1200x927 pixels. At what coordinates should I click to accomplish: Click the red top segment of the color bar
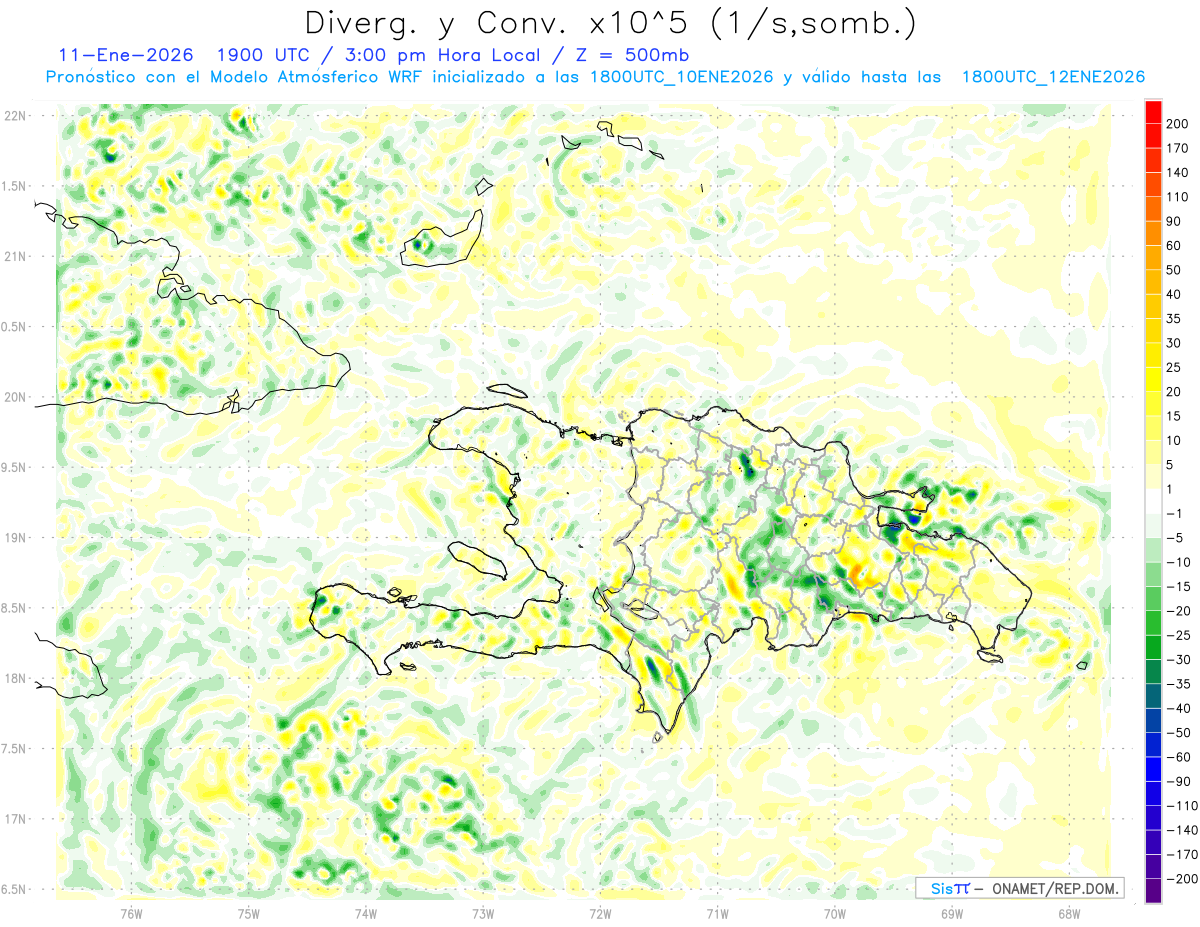(1153, 111)
